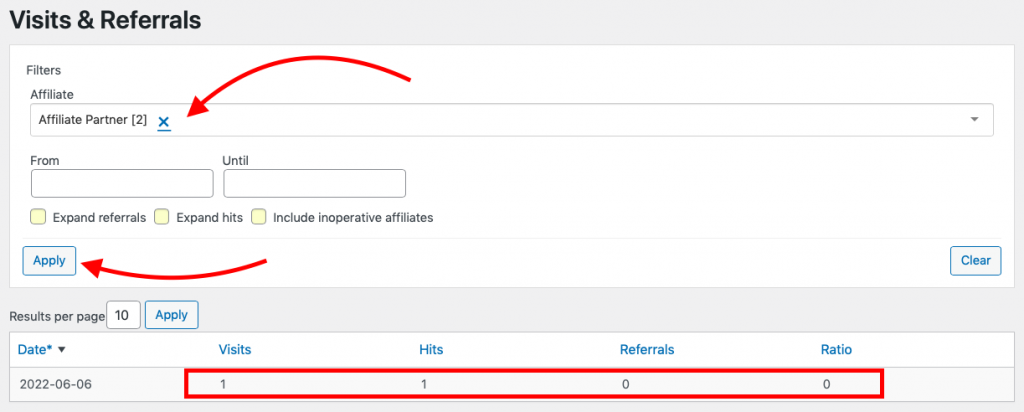Click the Include inoperative affiliates label

point(353,217)
